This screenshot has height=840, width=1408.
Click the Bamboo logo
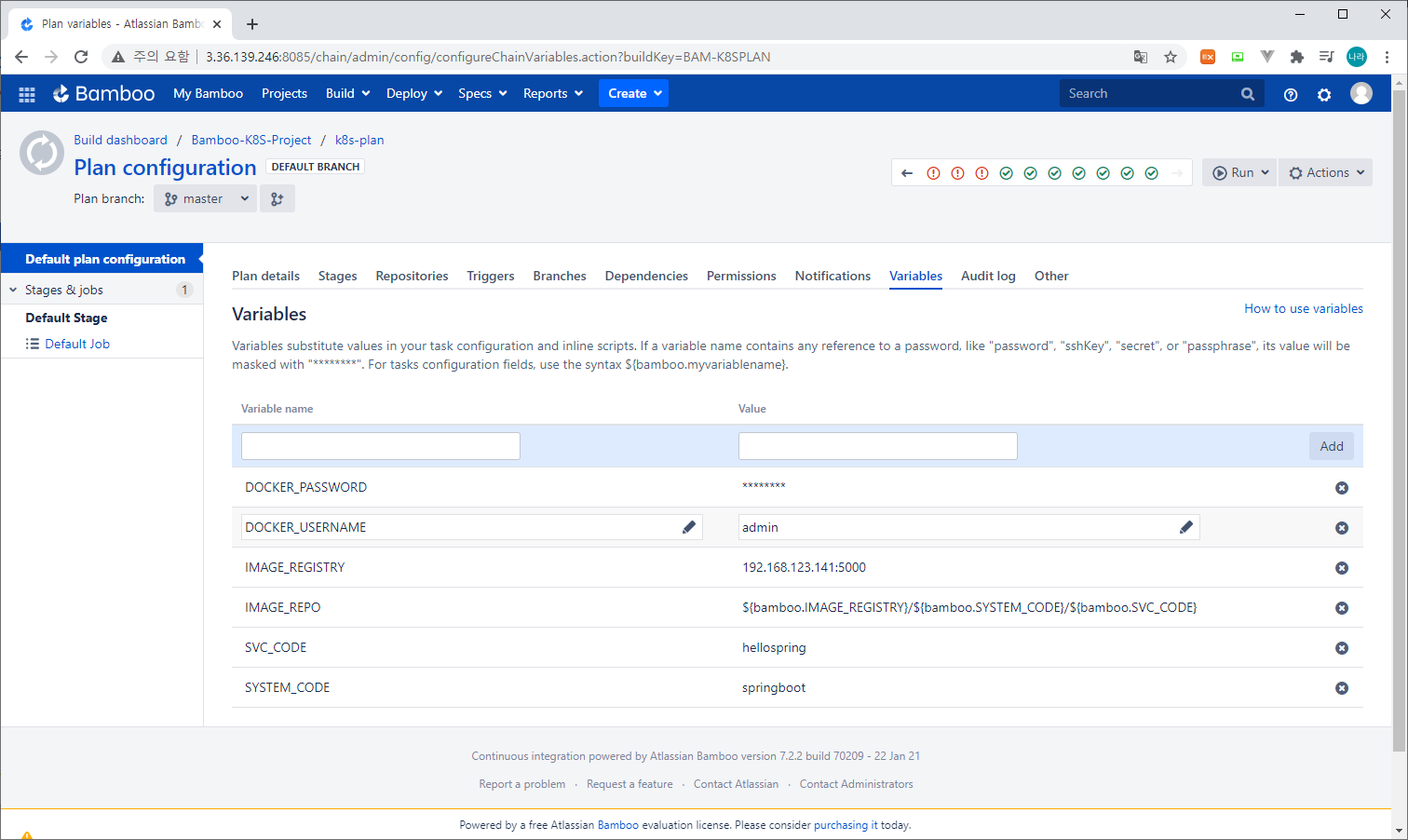[x=103, y=93]
